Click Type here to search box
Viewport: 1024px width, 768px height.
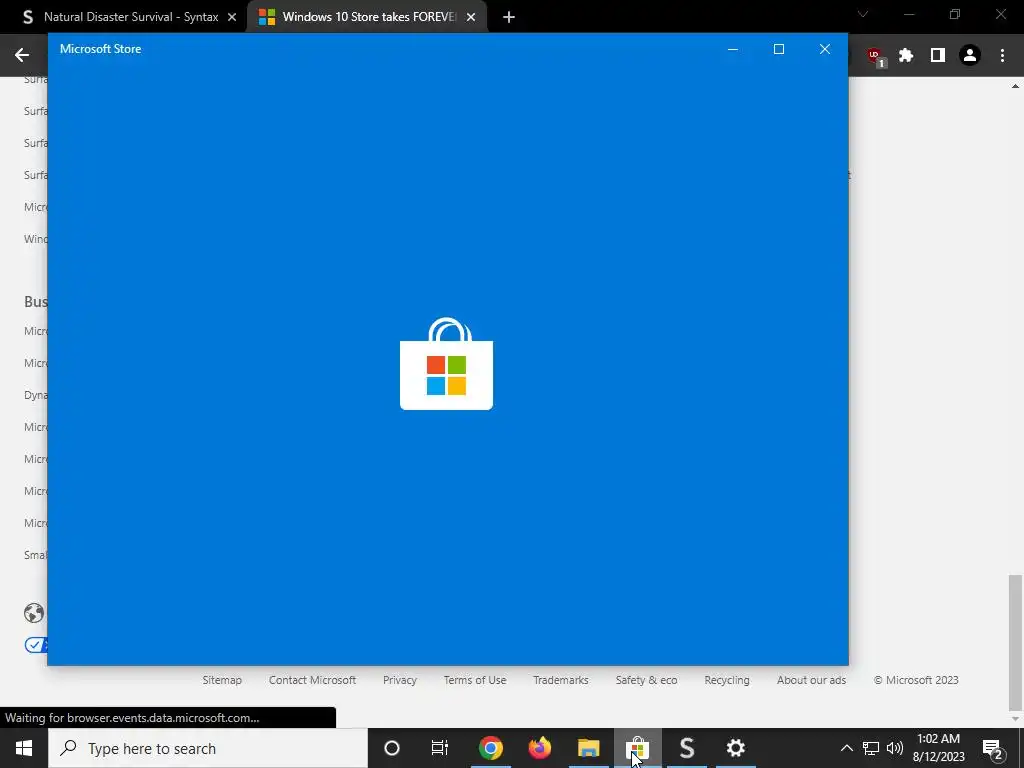click(x=208, y=748)
